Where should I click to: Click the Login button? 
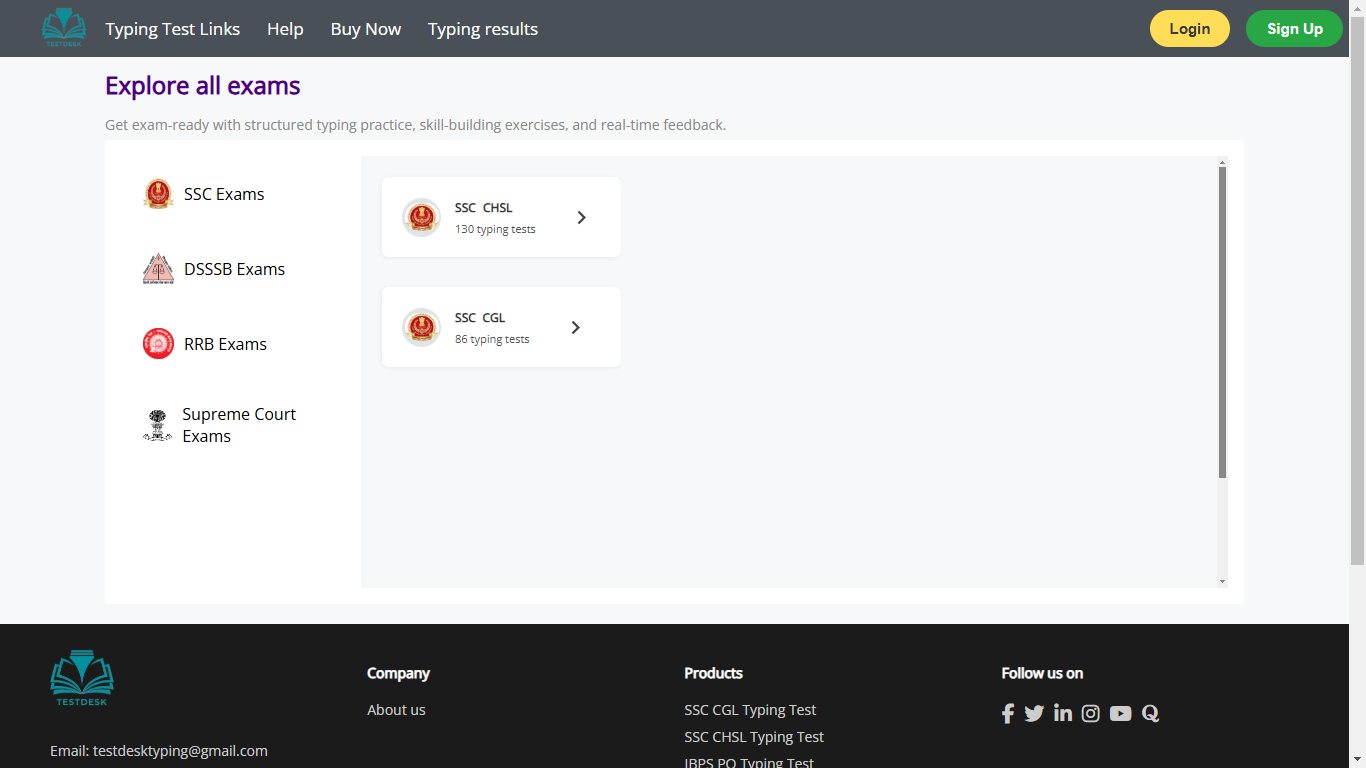1189,28
